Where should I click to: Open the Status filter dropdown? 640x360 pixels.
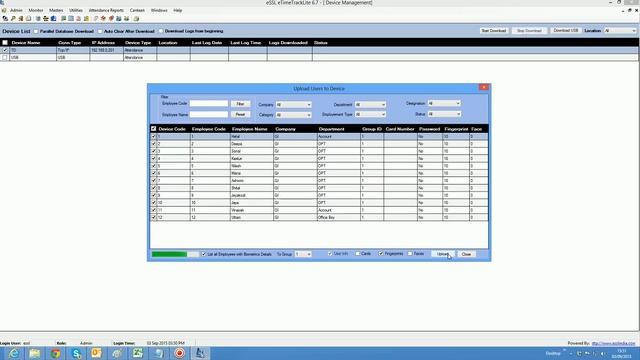click(x=444, y=114)
